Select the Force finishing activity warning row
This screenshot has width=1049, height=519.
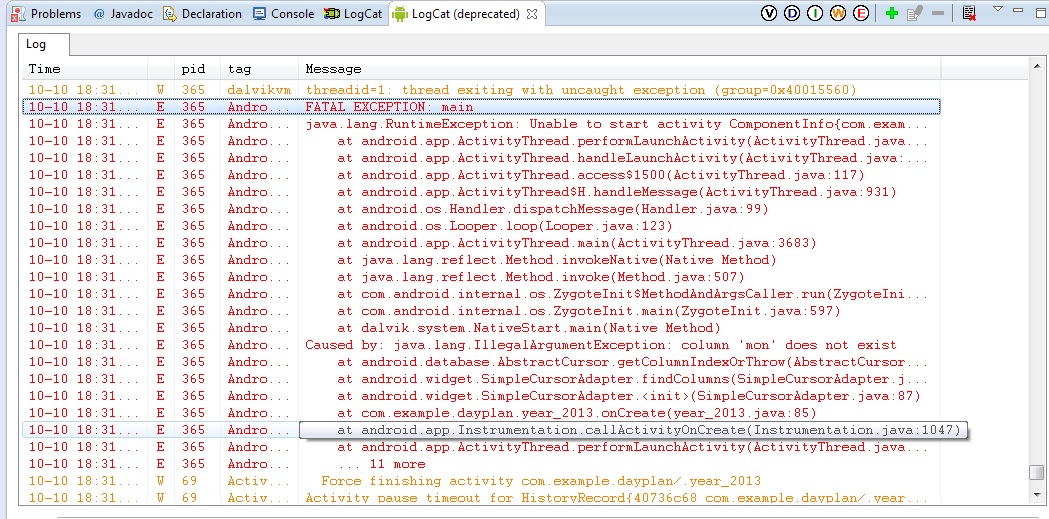(x=482, y=481)
